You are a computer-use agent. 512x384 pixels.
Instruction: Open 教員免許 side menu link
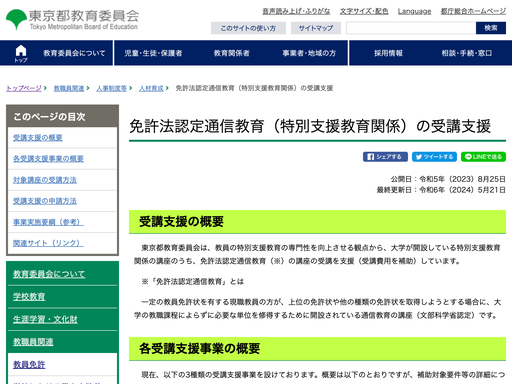point(29,365)
